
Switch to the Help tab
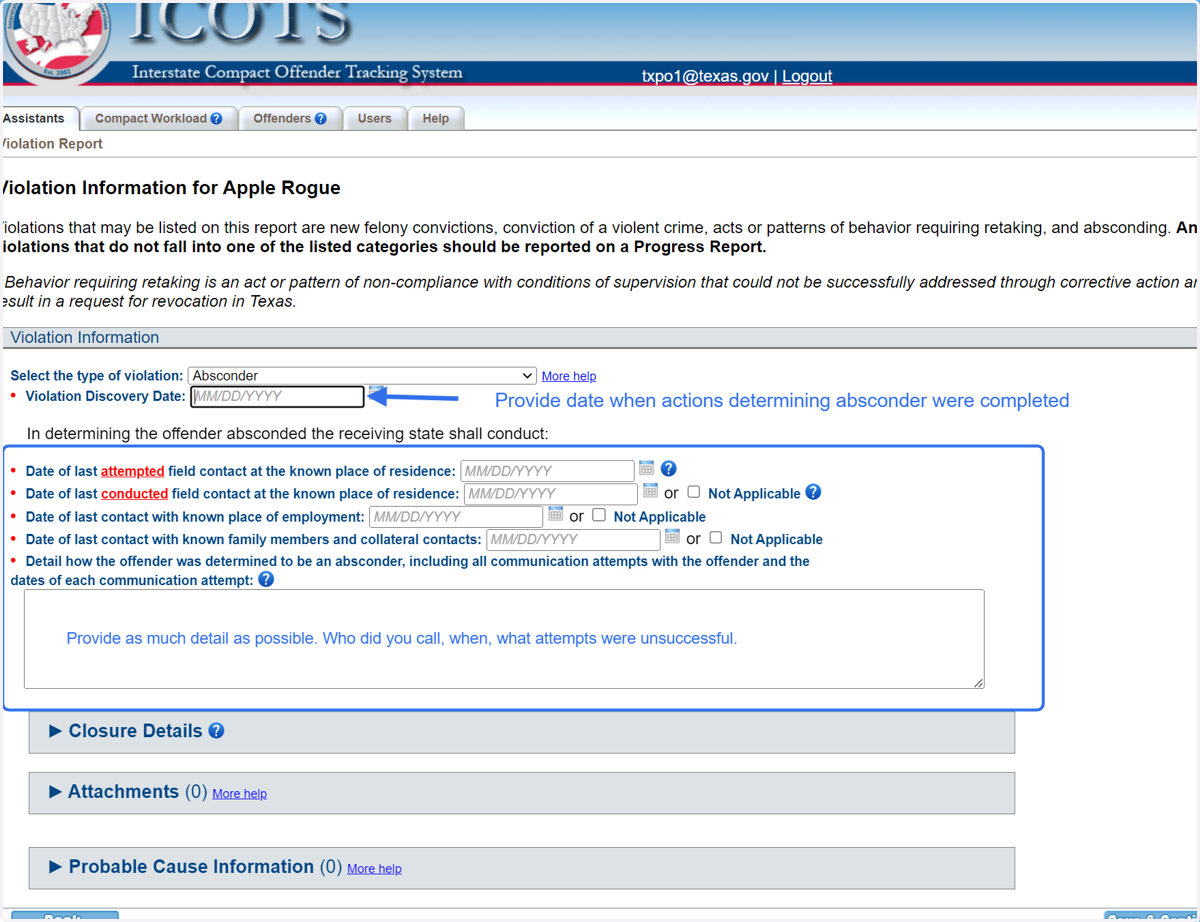coord(436,119)
